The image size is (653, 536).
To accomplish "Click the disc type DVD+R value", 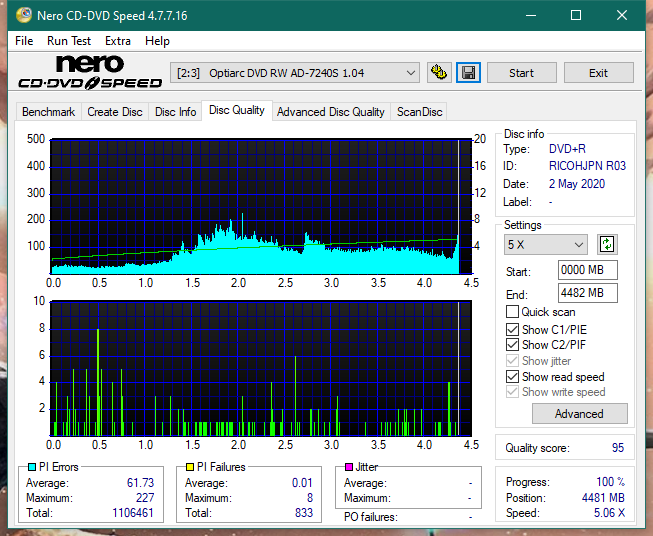I will pyautogui.click(x=567, y=149).
